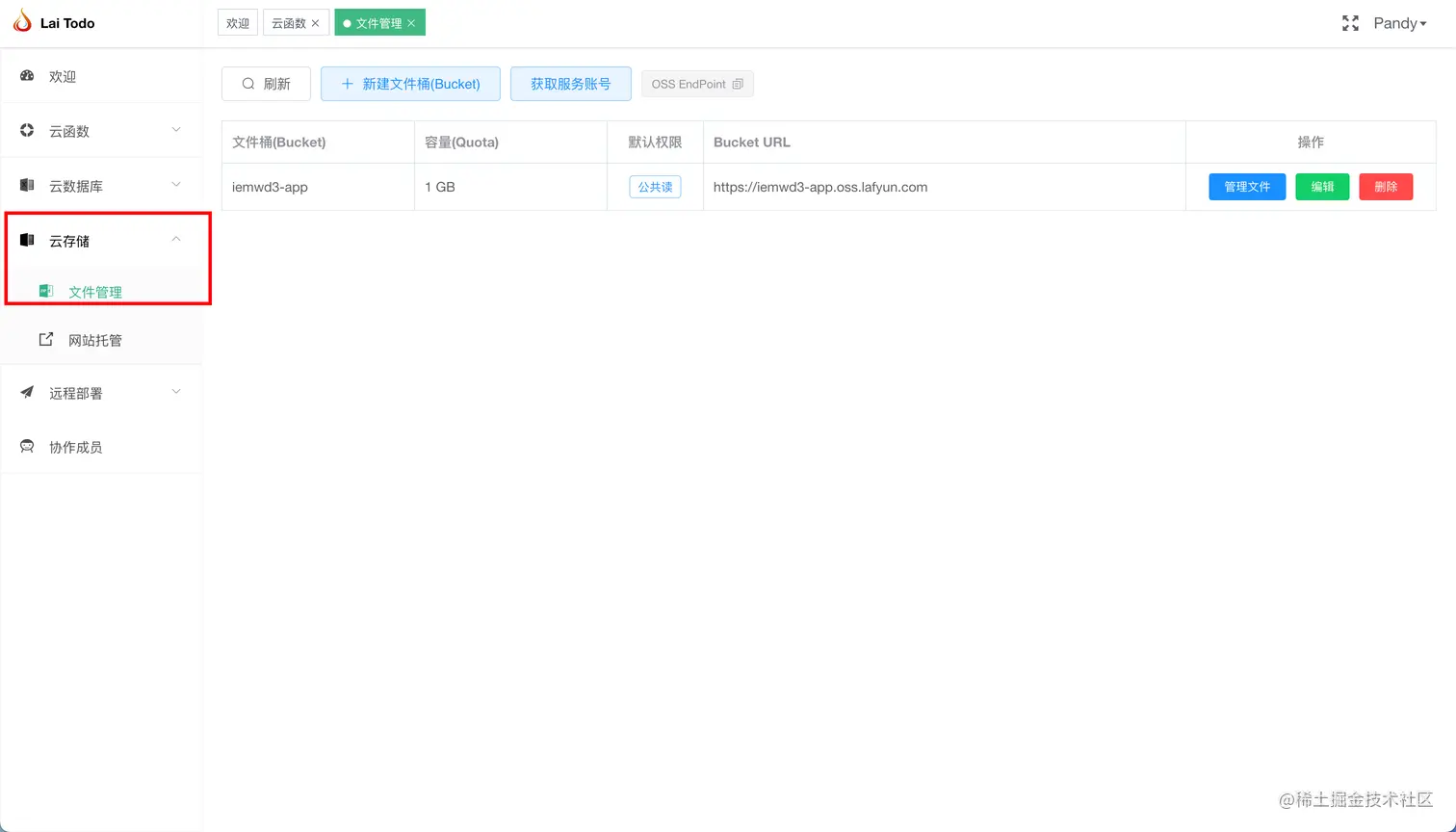Toggle fullscreen mode icon

click(1350, 23)
